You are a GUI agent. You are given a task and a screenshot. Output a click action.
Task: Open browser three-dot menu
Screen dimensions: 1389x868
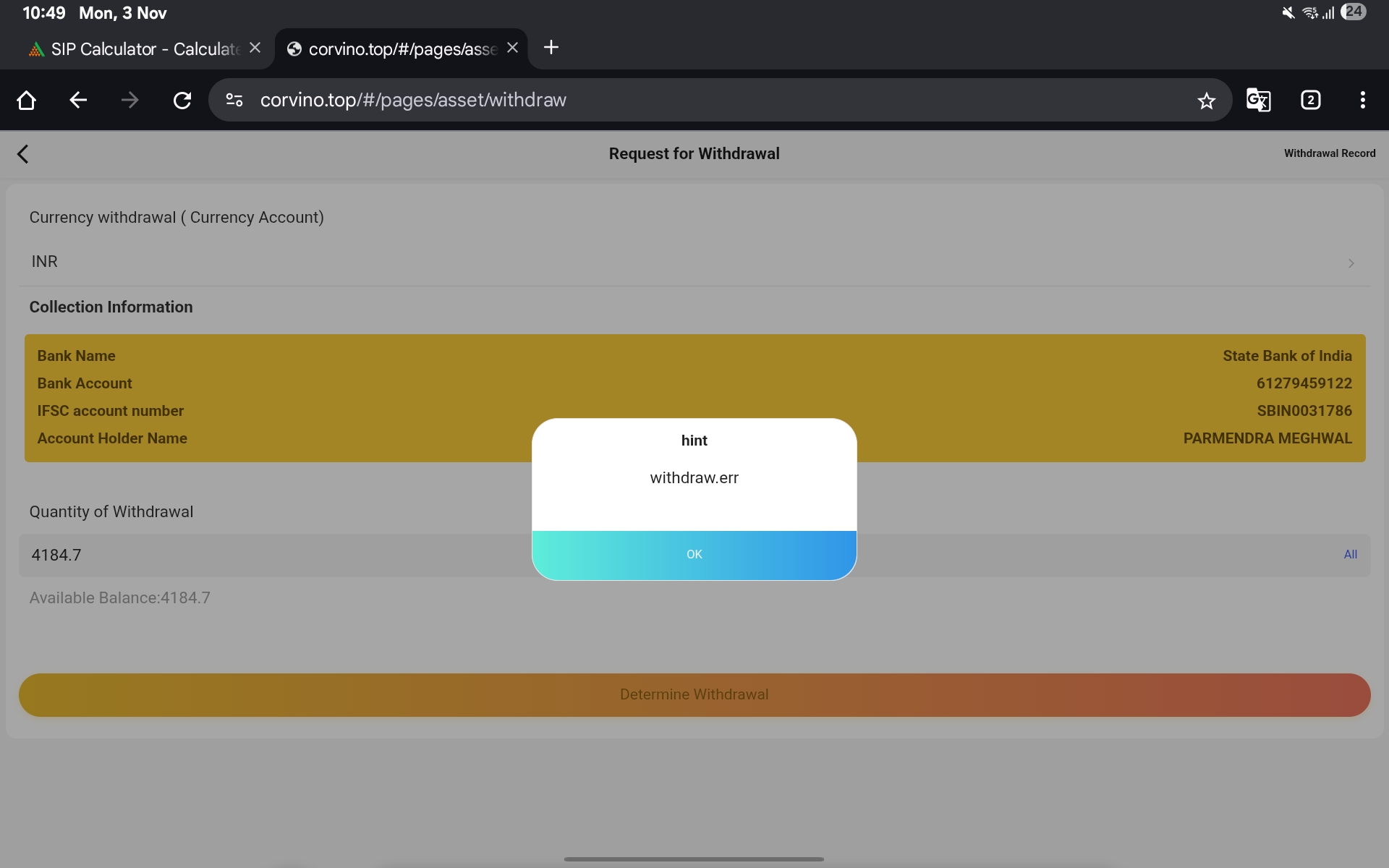[x=1362, y=100]
